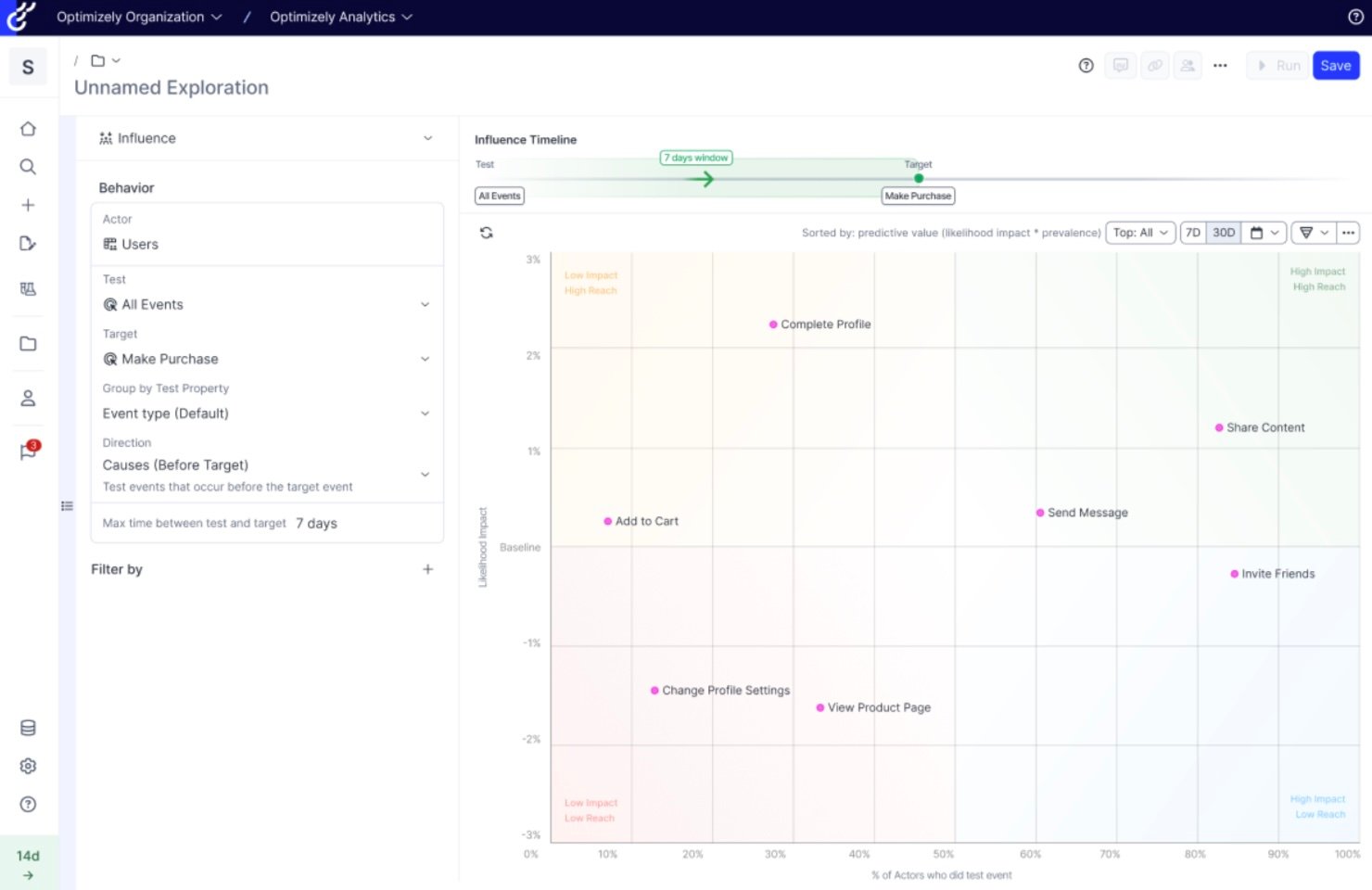This screenshot has height=890, width=1372.
Task: Select the 30D time range
Action: [x=1224, y=233]
